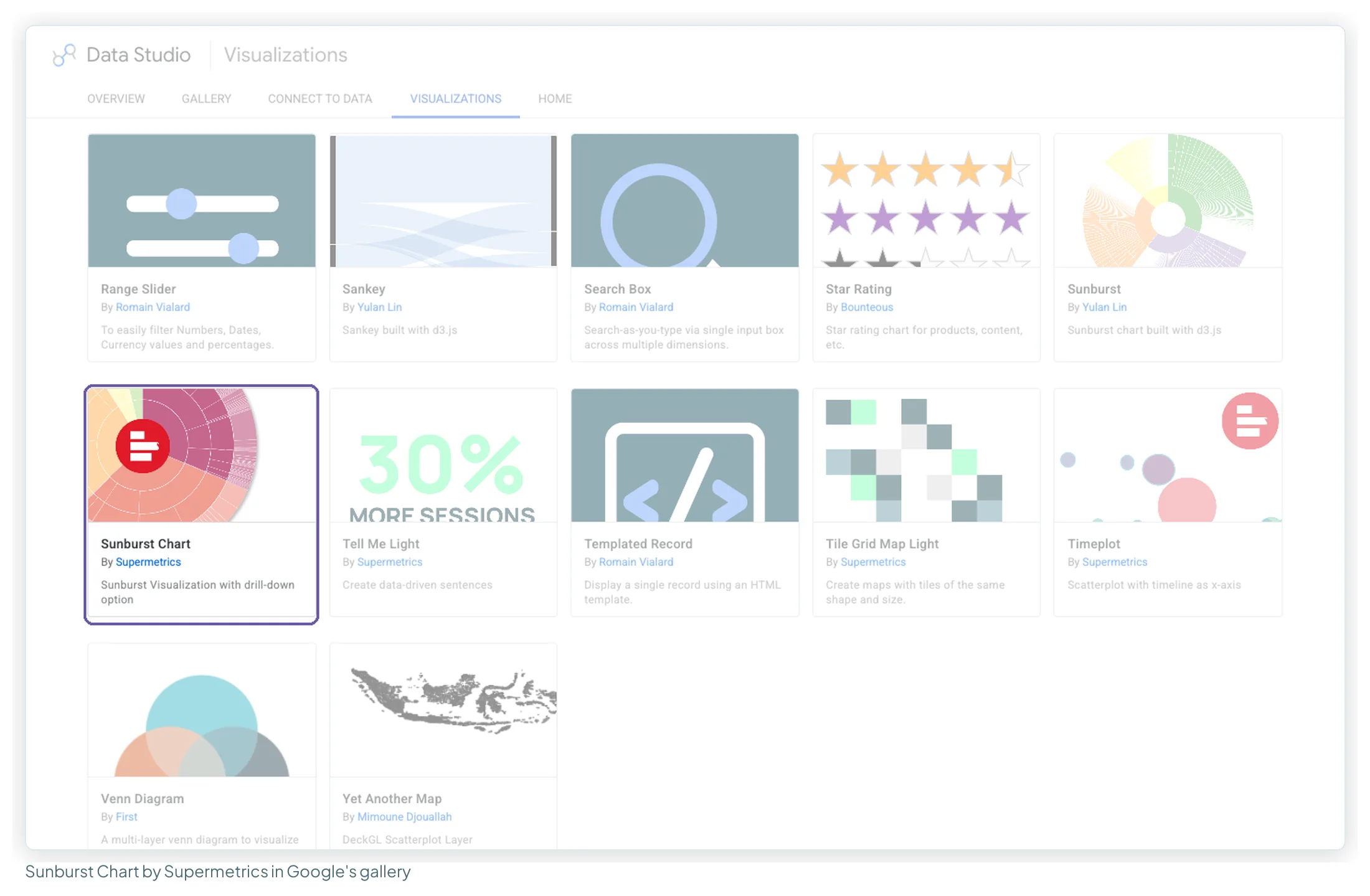1370x896 pixels.
Task: Click the Timeplot title
Action: pos(1094,544)
